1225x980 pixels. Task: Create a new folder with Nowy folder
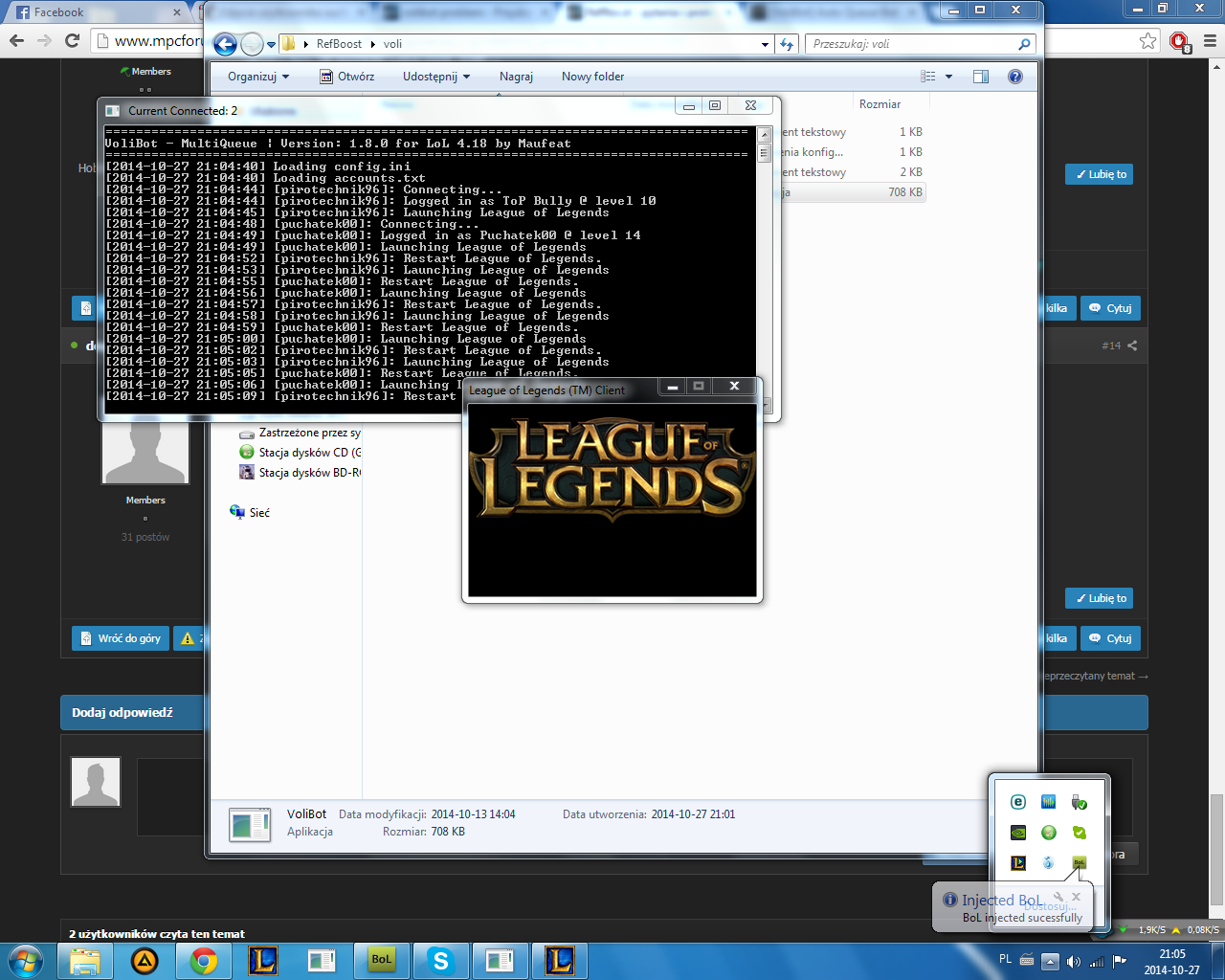coord(592,77)
